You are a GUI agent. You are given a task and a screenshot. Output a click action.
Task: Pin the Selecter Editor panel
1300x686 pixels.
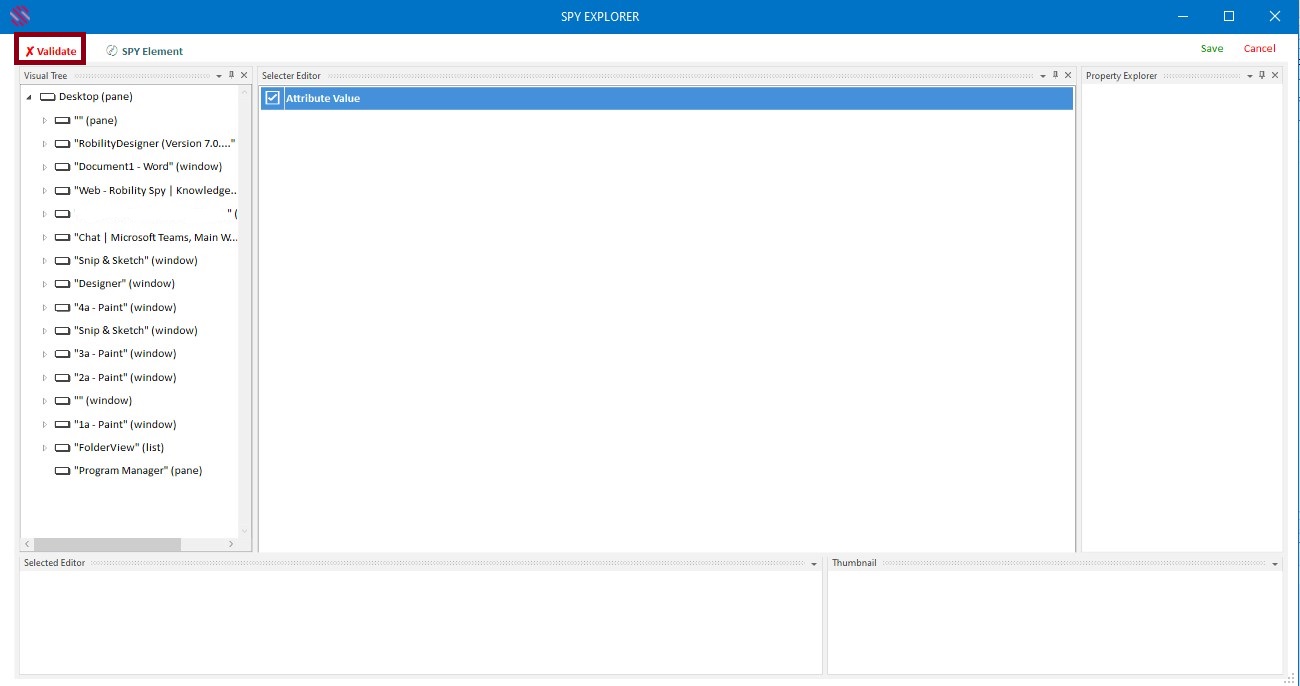[1055, 75]
